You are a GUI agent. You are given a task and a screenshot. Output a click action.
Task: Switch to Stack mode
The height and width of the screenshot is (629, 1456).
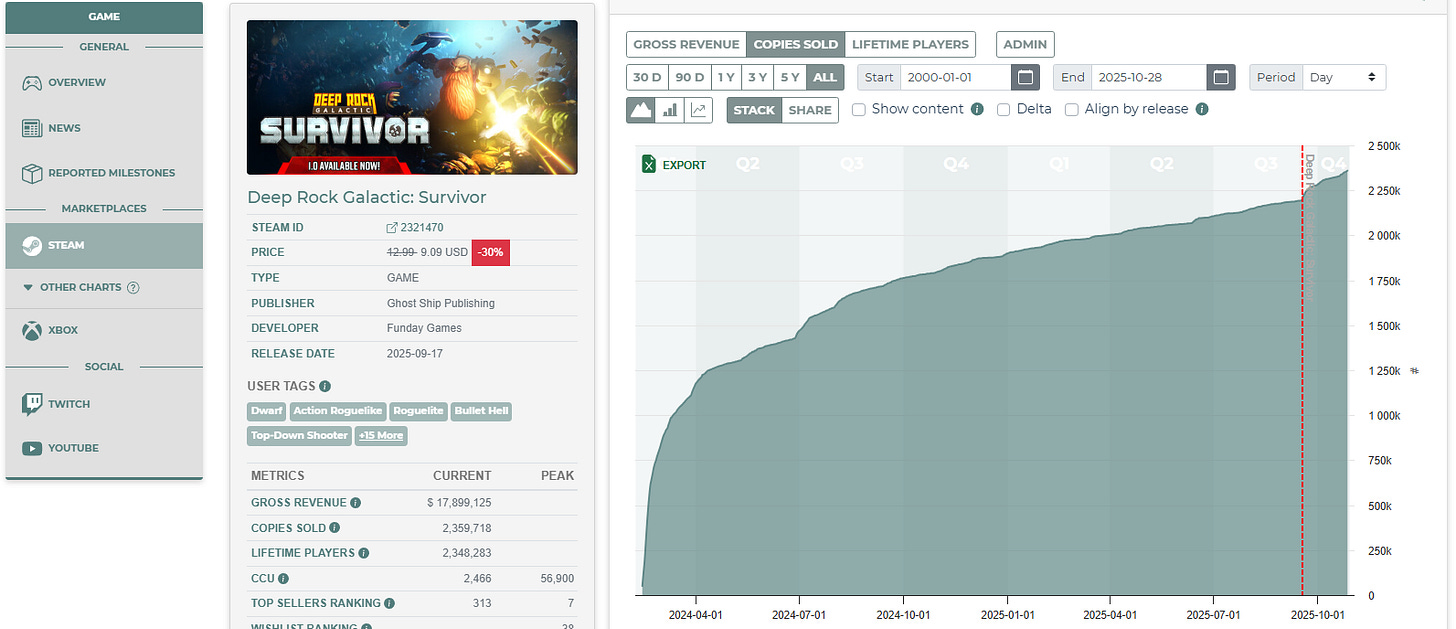[754, 110]
